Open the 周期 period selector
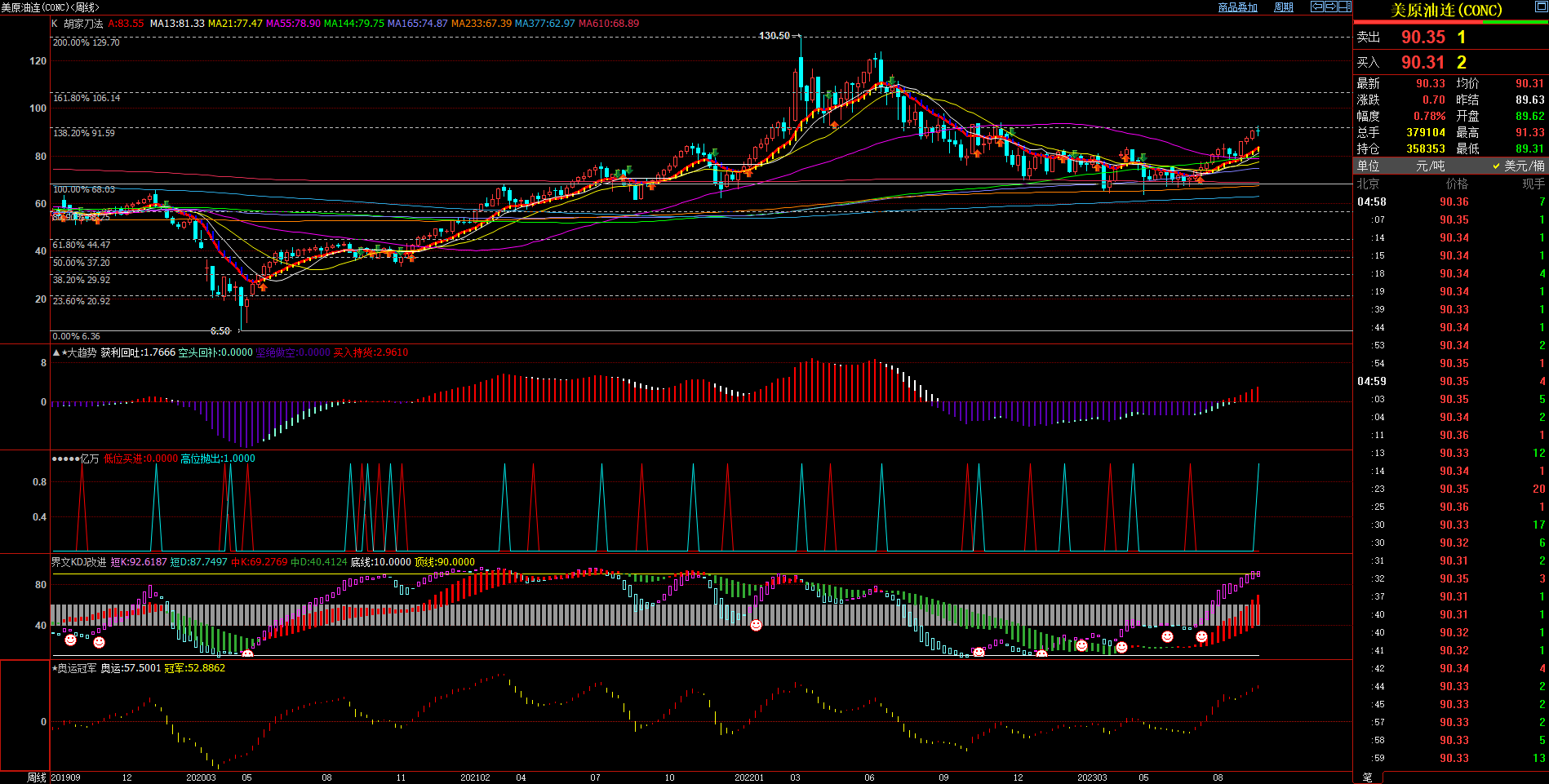The width and height of the screenshot is (1549, 784). pyautogui.click(x=1284, y=7)
